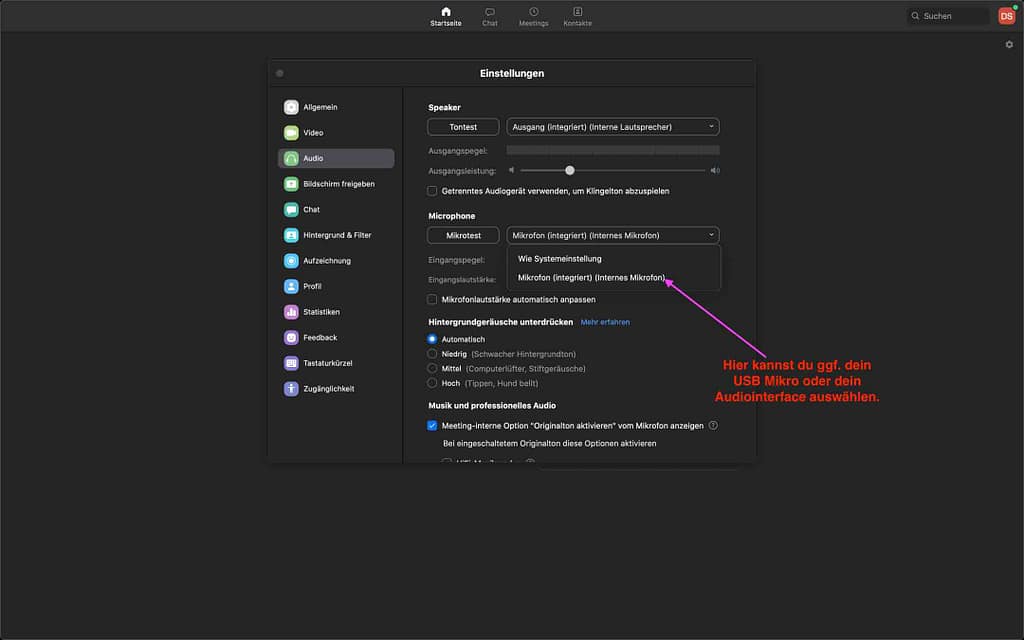The height and width of the screenshot is (640, 1024).
Task: Click the Hintergrund & Filter icon
Action: [291, 235]
